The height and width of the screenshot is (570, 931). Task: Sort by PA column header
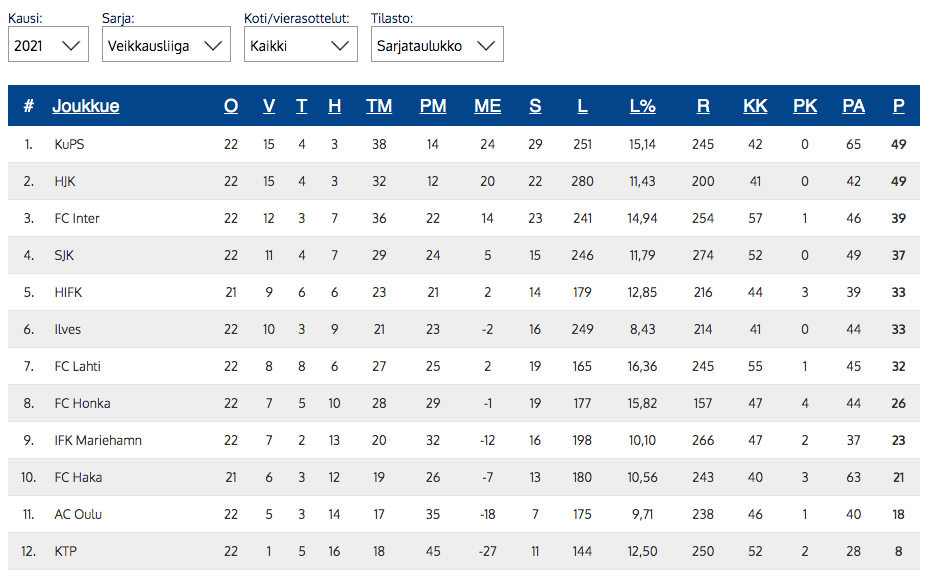(x=853, y=106)
